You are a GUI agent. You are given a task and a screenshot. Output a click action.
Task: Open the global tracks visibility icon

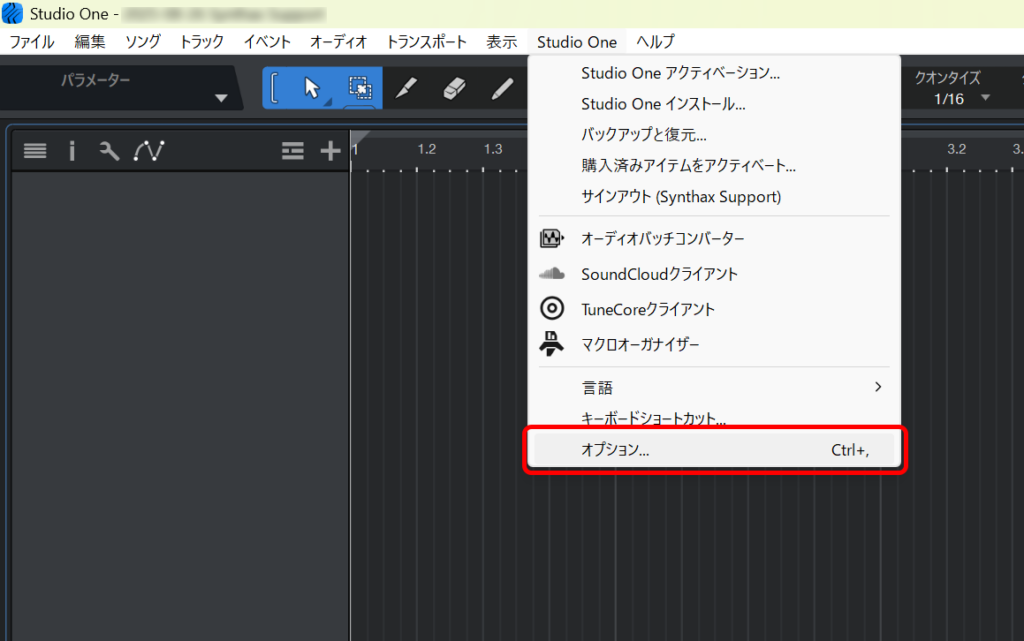pos(292,151)
